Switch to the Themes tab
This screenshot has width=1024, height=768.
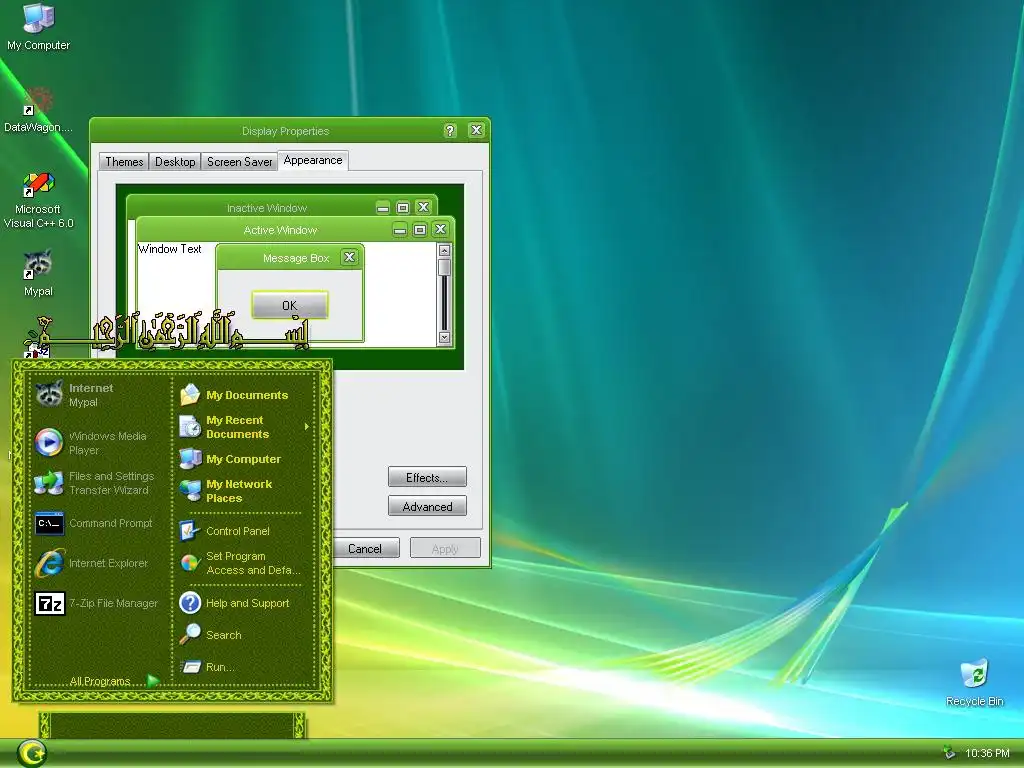pyautogui.click(x=124, y=162)
